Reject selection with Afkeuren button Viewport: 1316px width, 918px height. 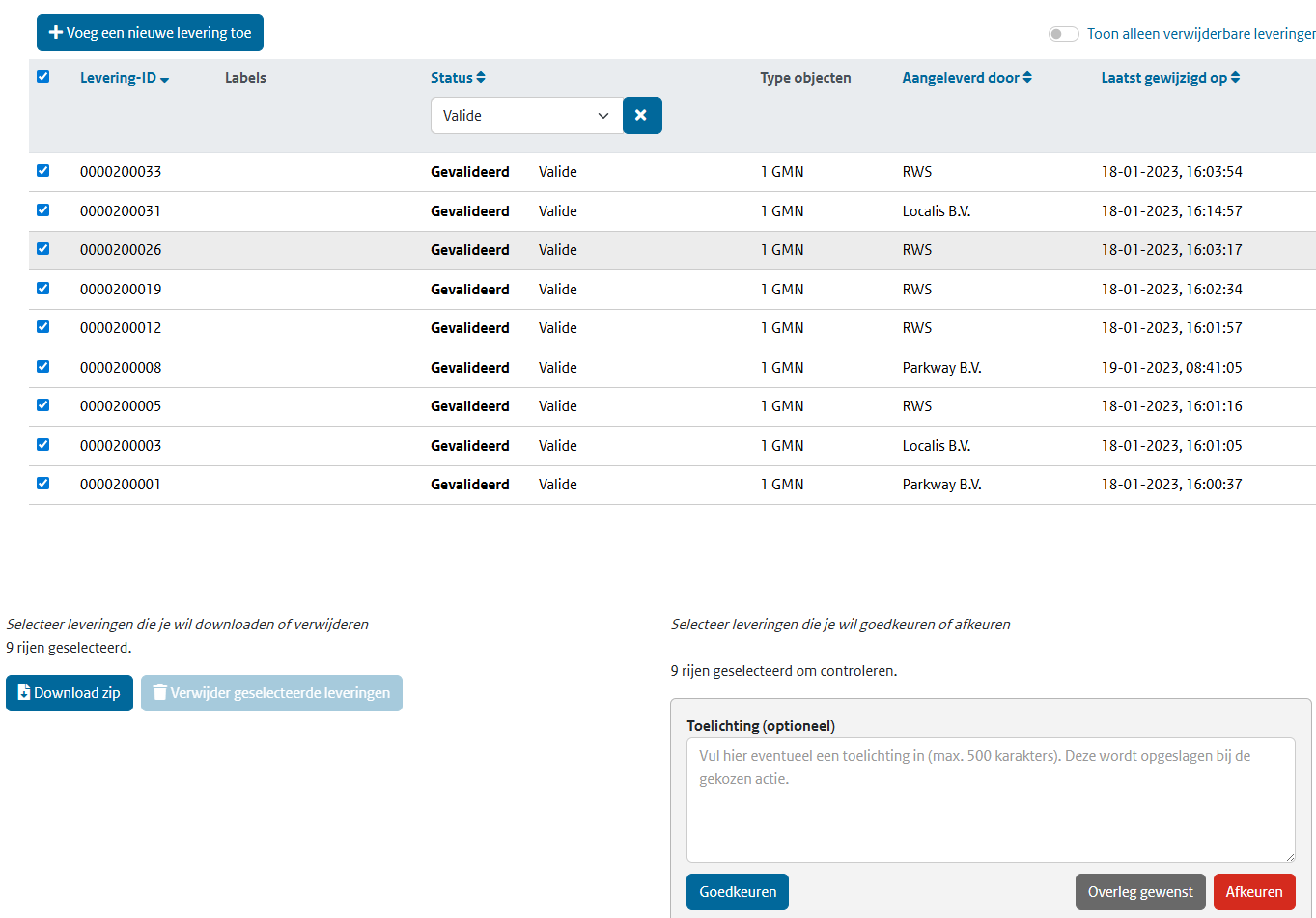click(1253, 892)
